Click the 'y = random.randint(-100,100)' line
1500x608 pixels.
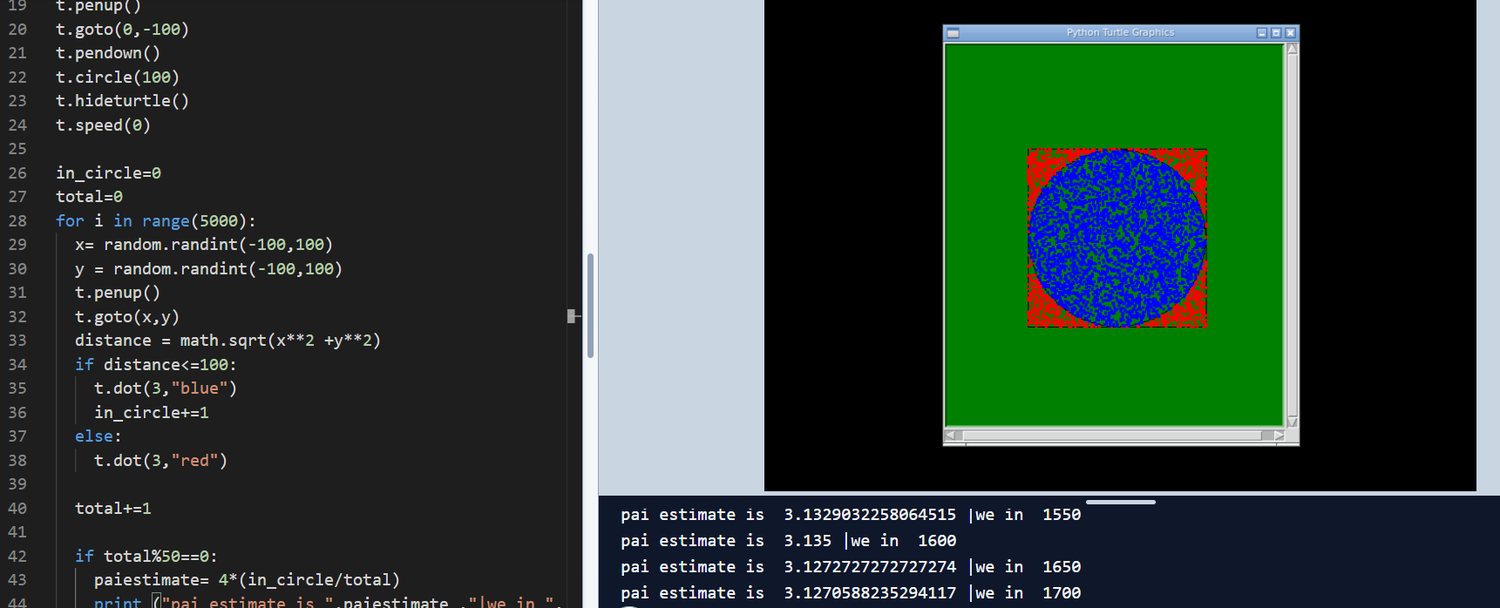tap(209, 269)
